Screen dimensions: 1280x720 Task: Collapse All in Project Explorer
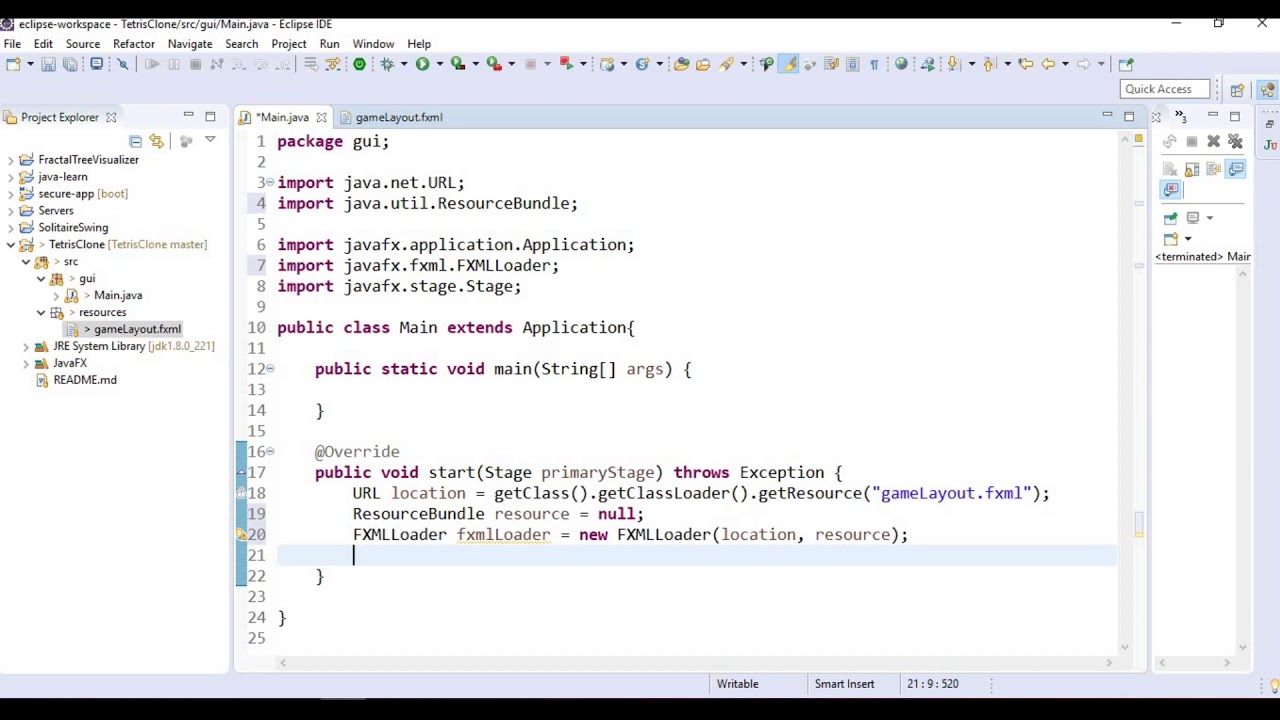click(x=135, y=141)
